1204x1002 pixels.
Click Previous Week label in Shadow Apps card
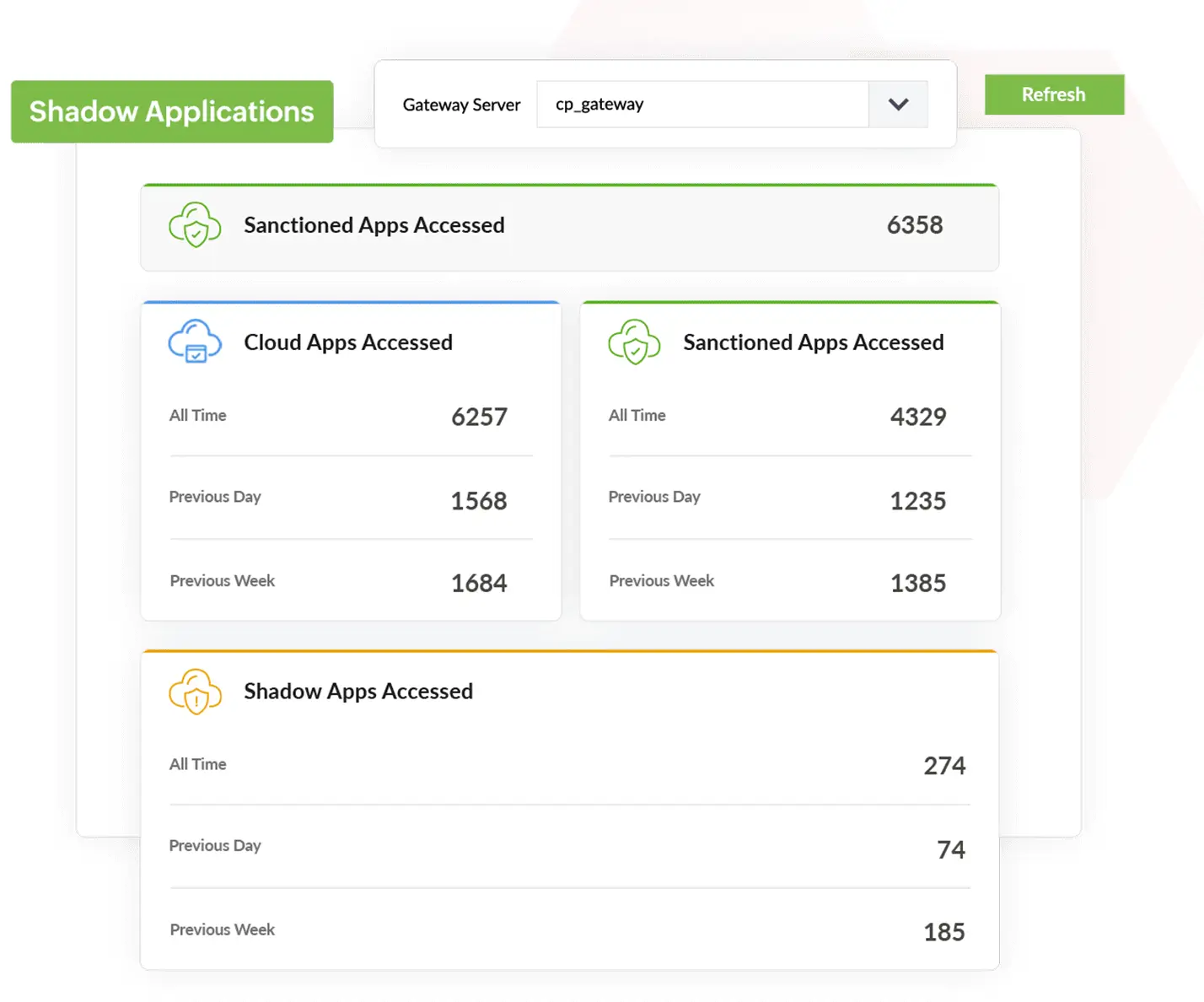click(223, 929)
